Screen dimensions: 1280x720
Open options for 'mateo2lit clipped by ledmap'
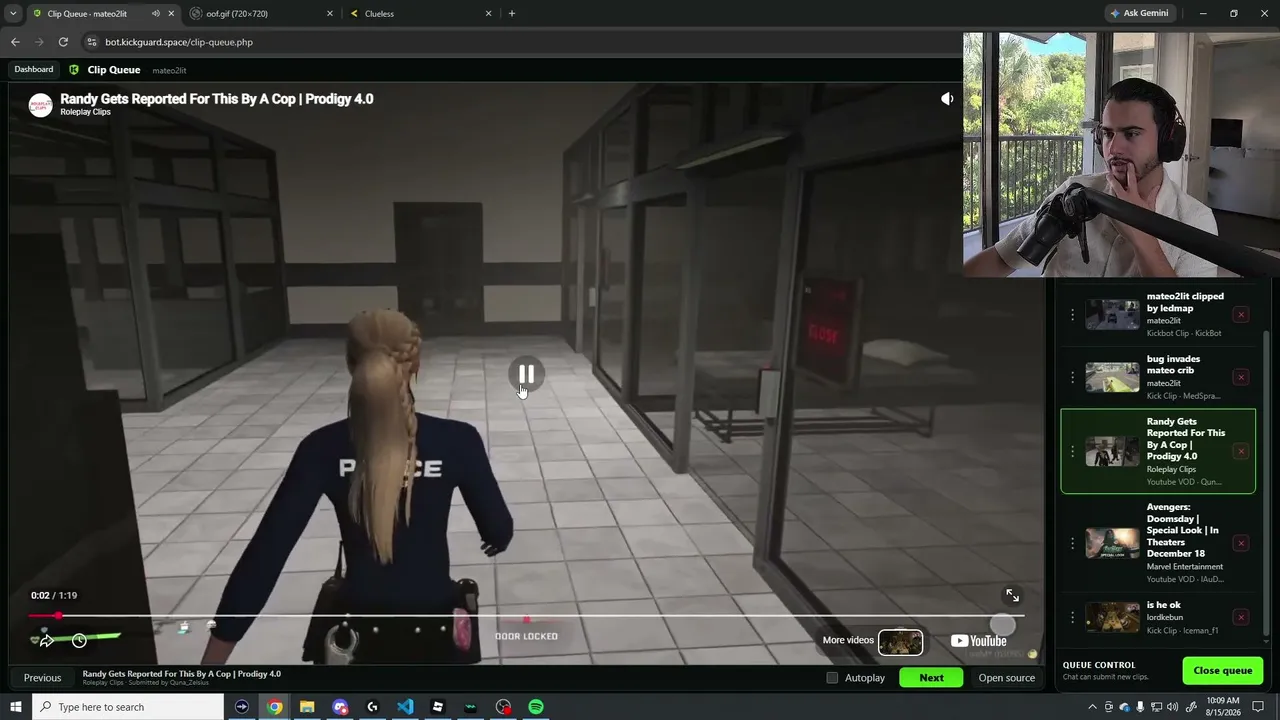point(1072,315)
